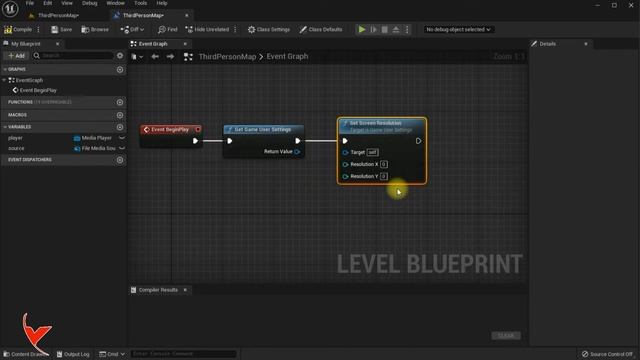640x360 pixels.
Task: Open Class Settings
Action: click(269, 29)
